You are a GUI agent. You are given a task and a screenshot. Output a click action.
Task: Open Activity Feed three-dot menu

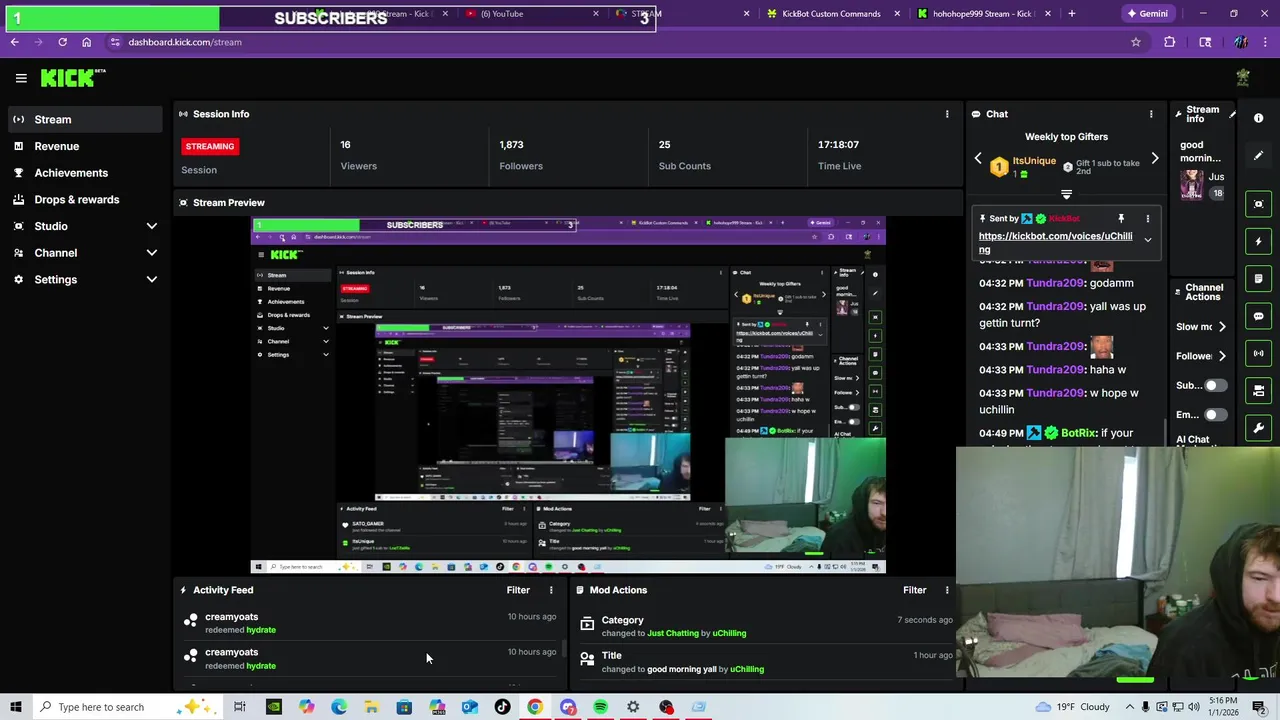point(551,590)
